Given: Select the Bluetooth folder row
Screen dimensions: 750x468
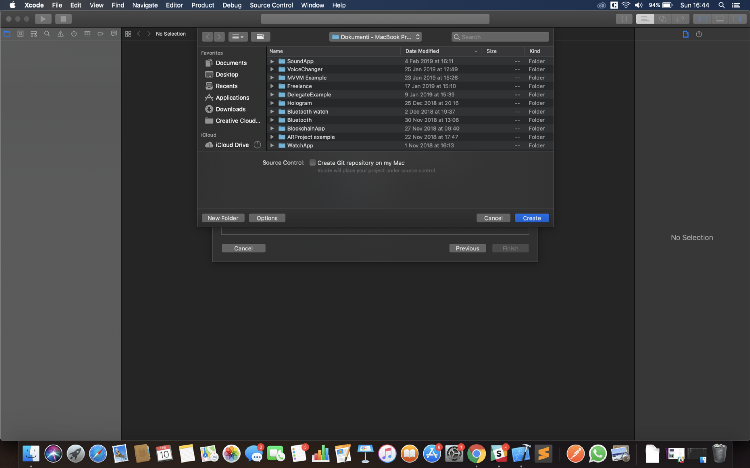Looking at the screenshot, I should click(410, 120).
